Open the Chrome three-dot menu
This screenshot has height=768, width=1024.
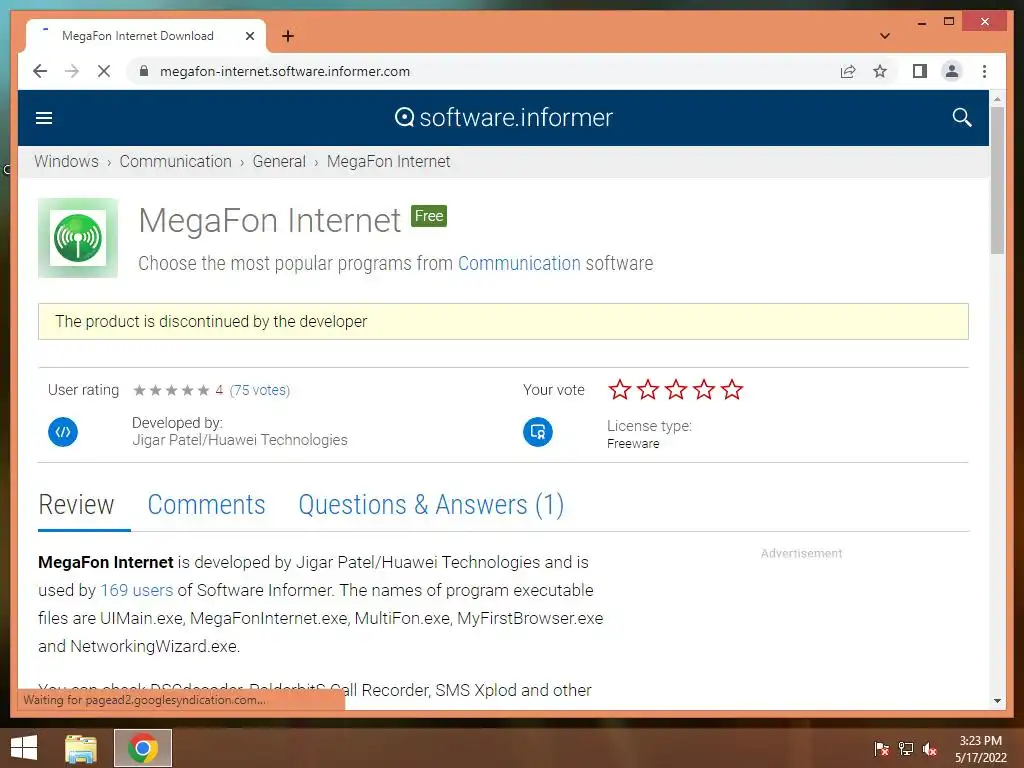coord(984,71)
